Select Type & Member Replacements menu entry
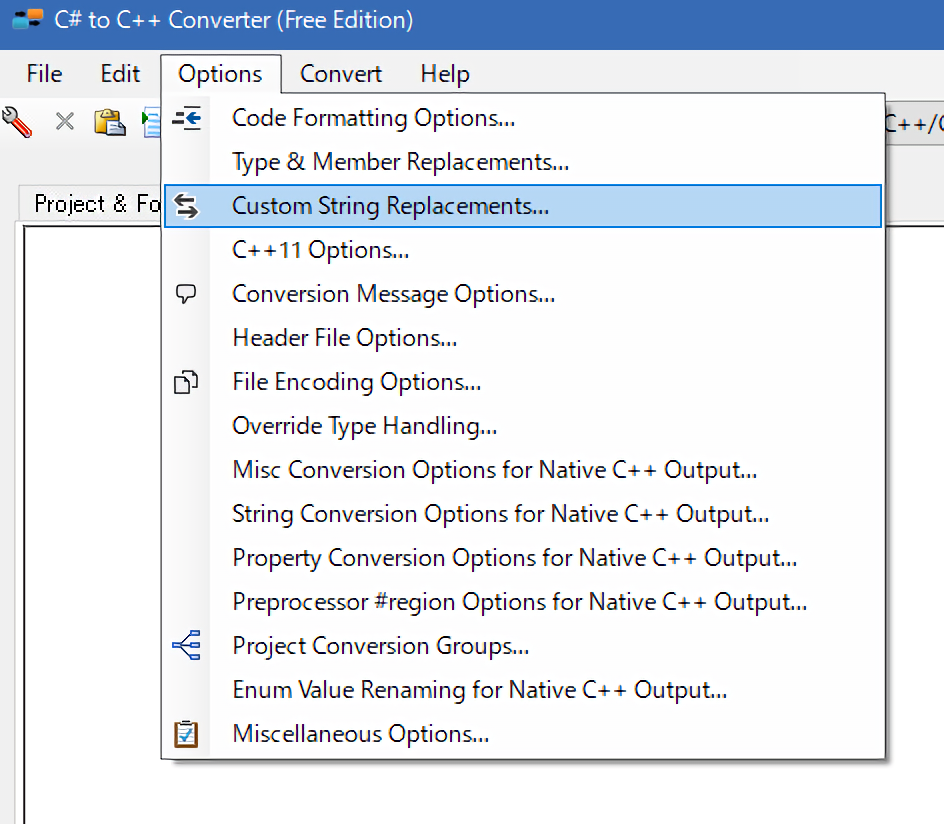Screen dimensions: 944x824 pos(400,162)
